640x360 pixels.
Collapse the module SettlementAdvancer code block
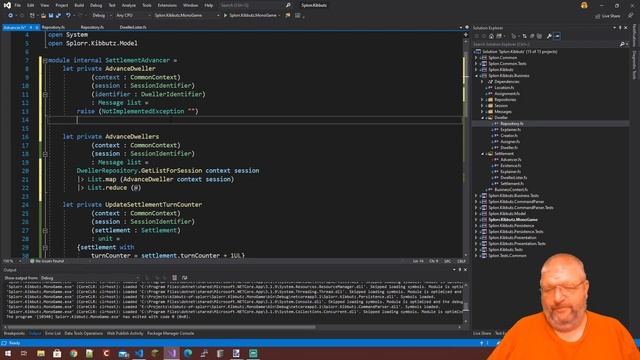pyautogui.click(x=45, y=60)
